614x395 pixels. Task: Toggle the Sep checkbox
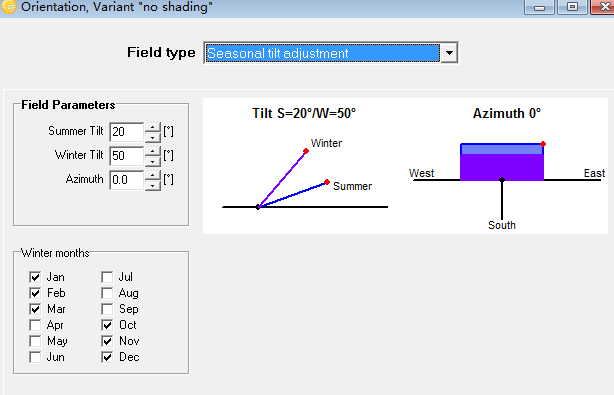click(x=107, y=309)
